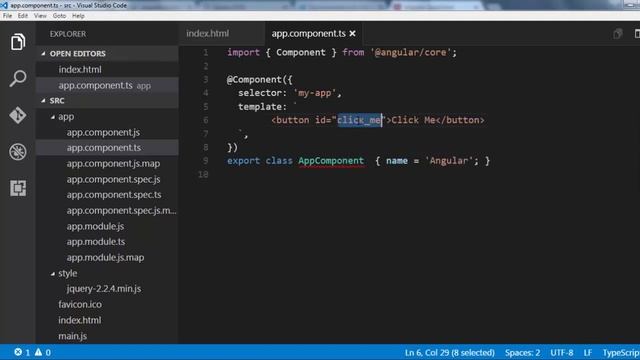Collapse the style folder
The width and height of the screenshot is (640, 360).
pos(53,273)
